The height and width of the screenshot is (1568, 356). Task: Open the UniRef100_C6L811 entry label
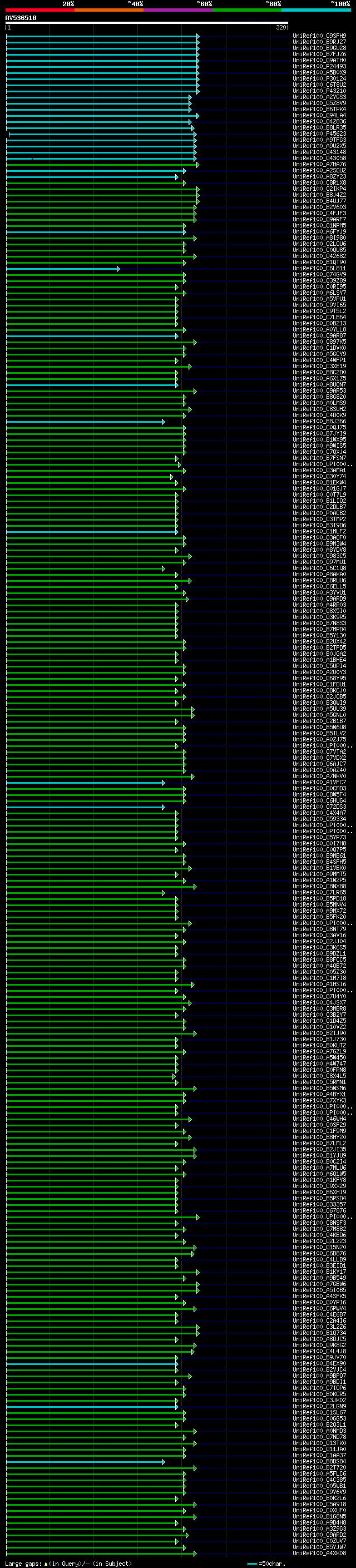point(319,269)
